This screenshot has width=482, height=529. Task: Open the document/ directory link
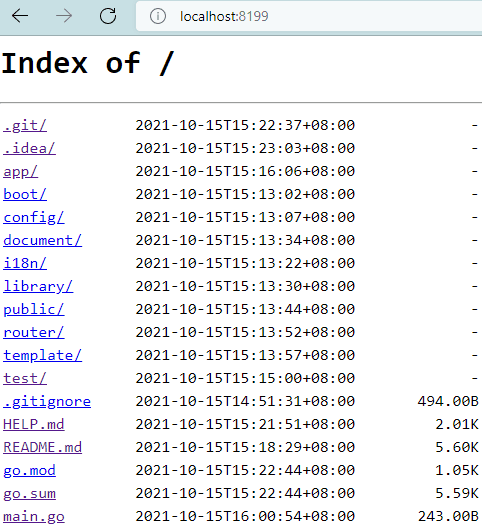click(x=42, y=241)
